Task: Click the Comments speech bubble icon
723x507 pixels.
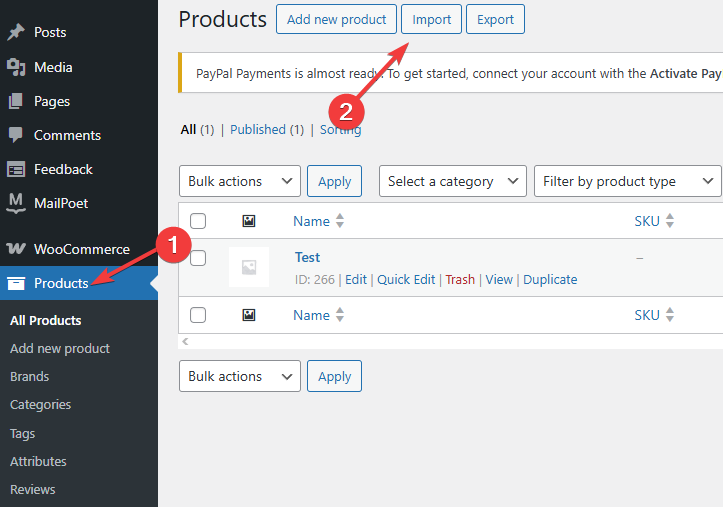Action: 16,135
